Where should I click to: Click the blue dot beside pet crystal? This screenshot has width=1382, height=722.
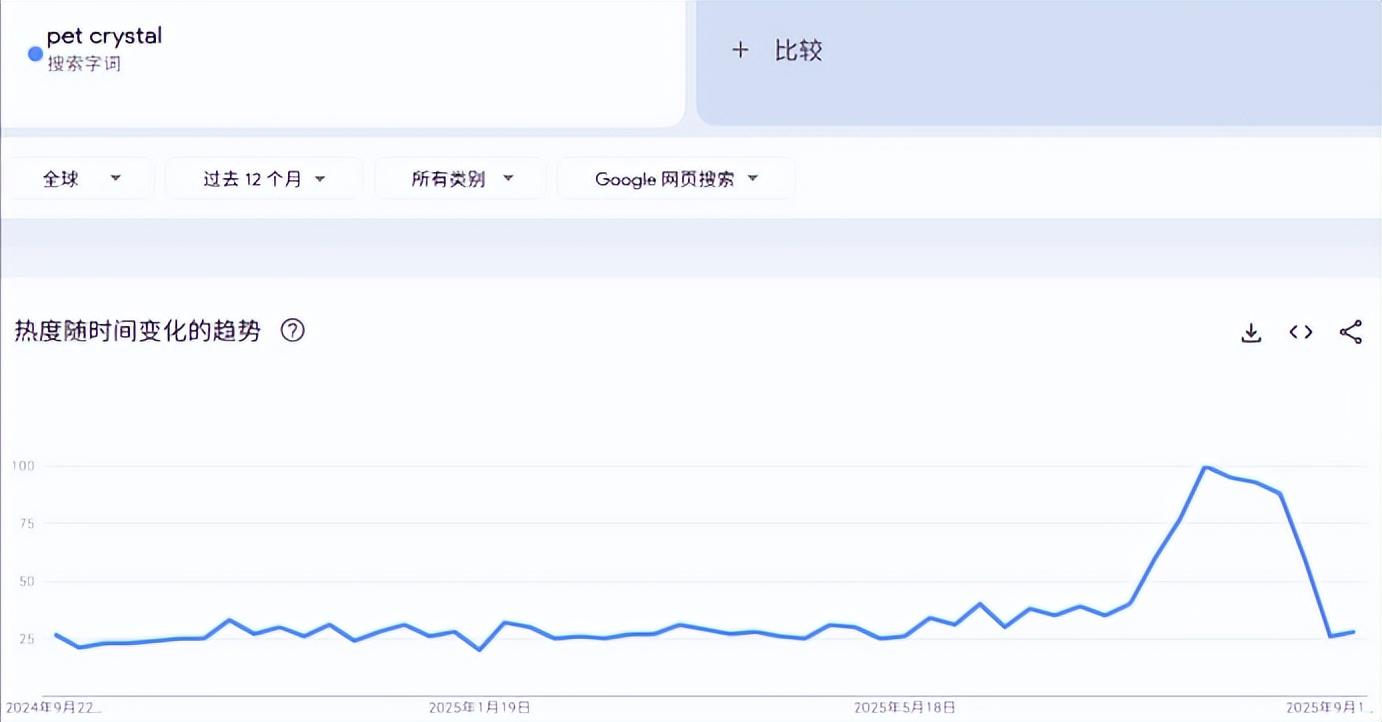click(x=35, y=54)
